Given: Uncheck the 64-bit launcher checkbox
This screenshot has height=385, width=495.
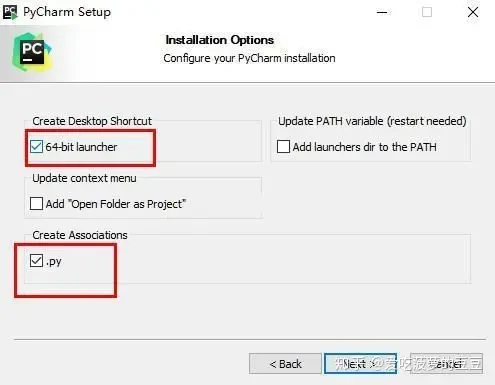Looking at the screenshot, I should pos(36,147).
